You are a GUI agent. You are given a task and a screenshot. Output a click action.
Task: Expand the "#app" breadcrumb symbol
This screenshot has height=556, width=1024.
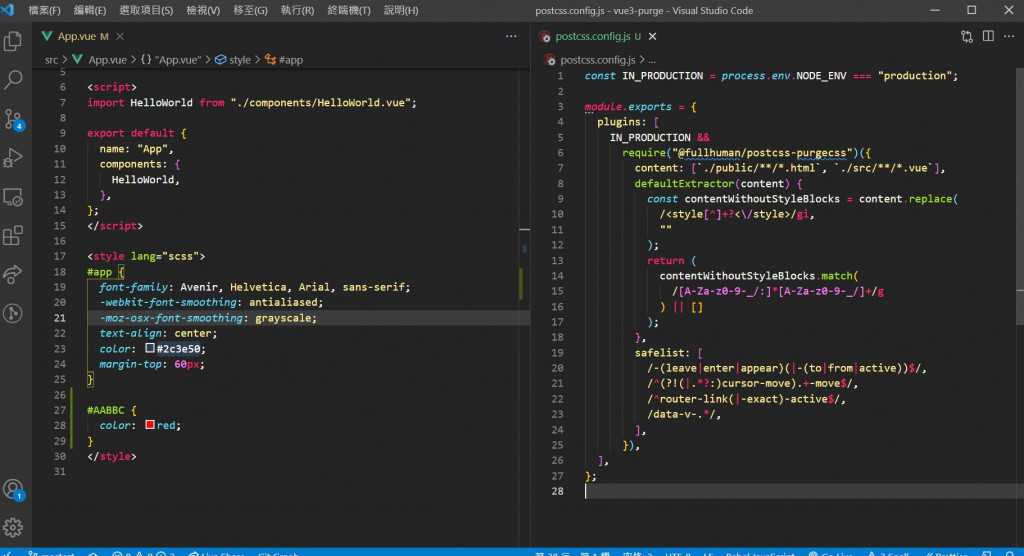[290, 60]
